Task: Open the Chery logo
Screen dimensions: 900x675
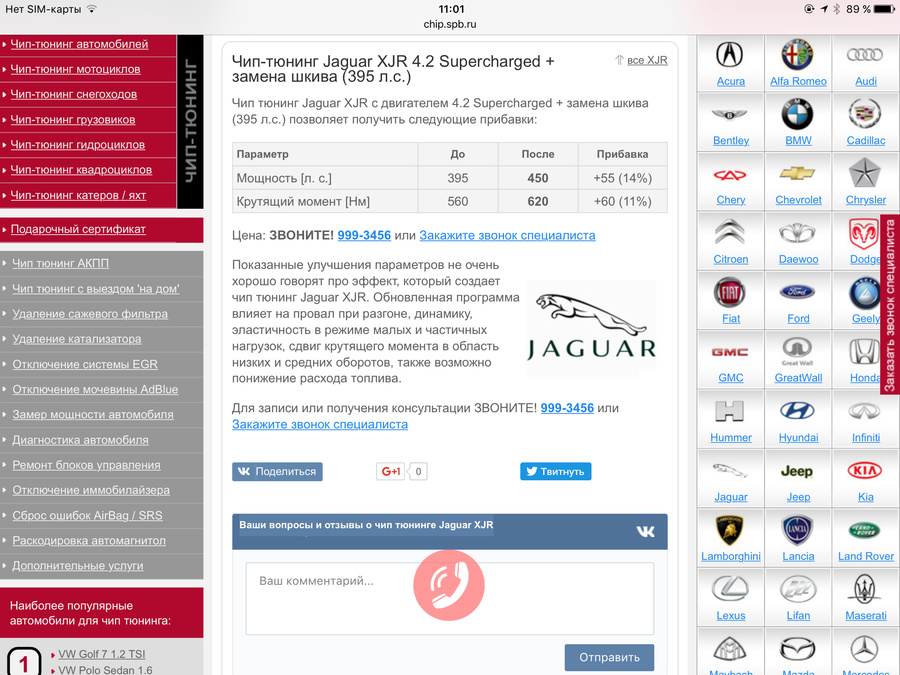Action: pos(730,174)
